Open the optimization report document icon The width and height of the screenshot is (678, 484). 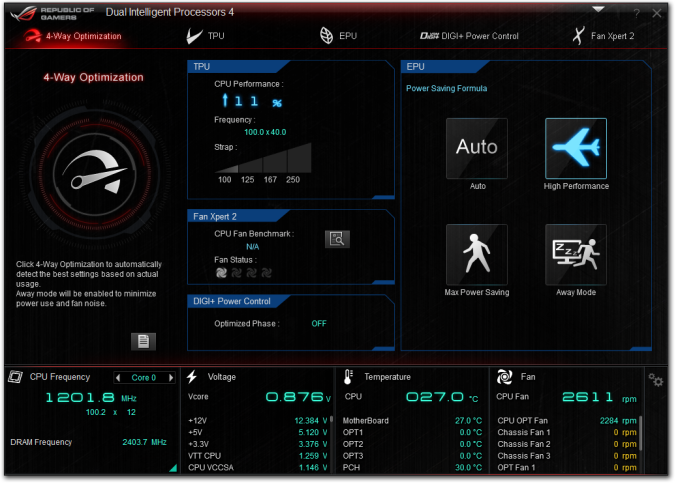coord(143,341)
